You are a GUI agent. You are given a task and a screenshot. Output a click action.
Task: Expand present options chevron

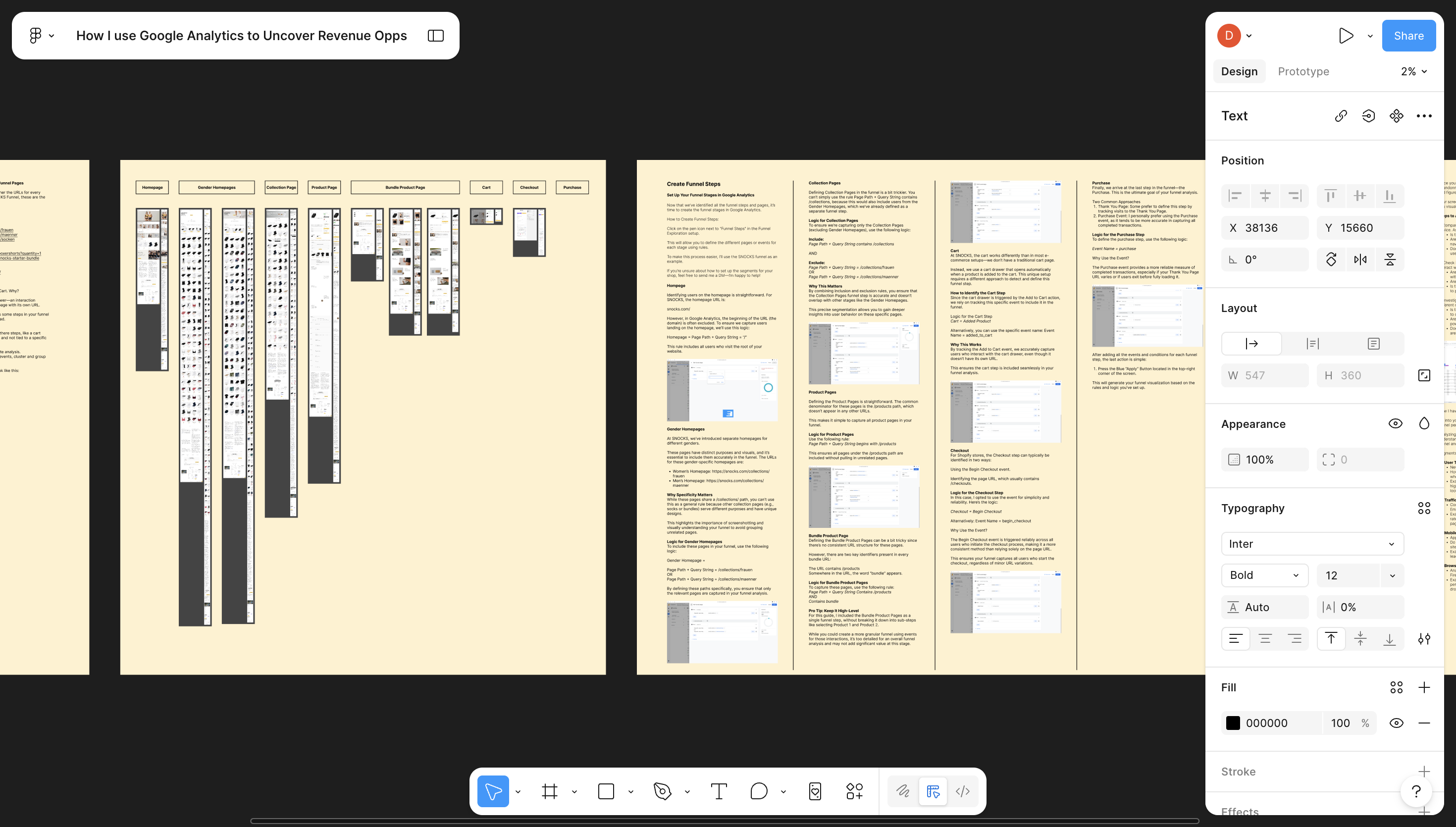(x=1370, y=36)
